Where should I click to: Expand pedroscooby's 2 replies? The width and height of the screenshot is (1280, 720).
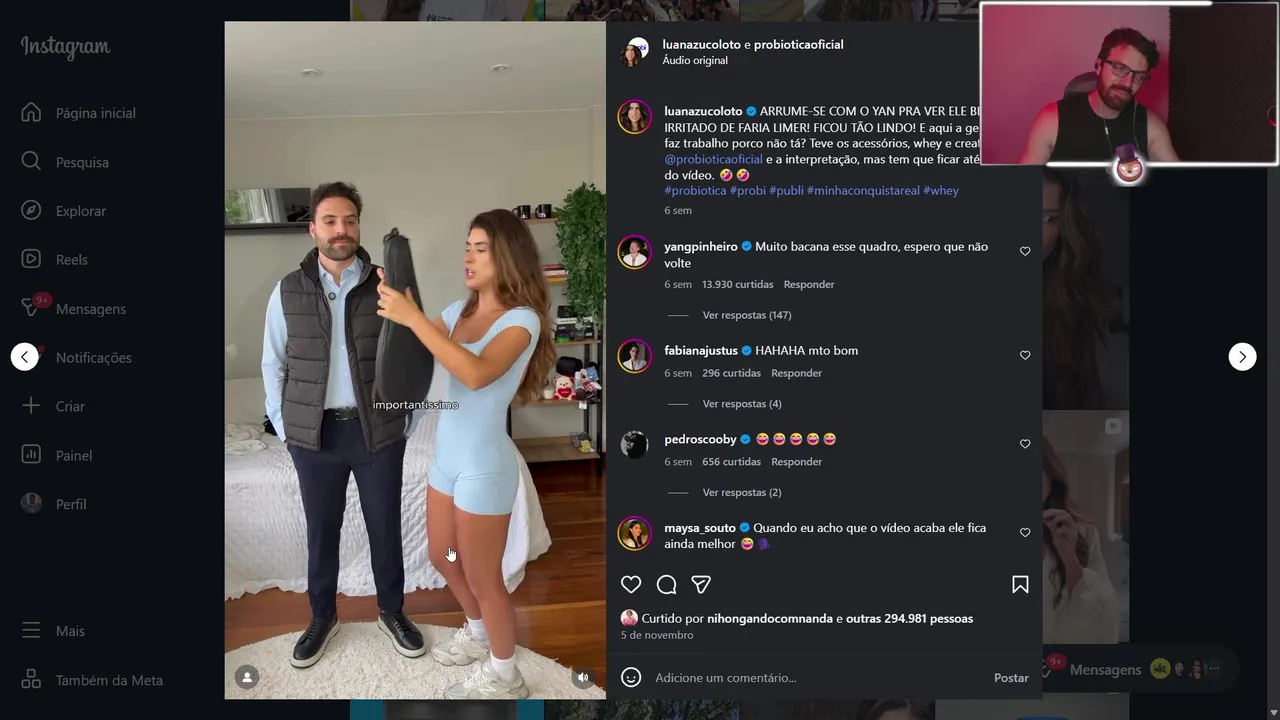(x=742, y=492)
